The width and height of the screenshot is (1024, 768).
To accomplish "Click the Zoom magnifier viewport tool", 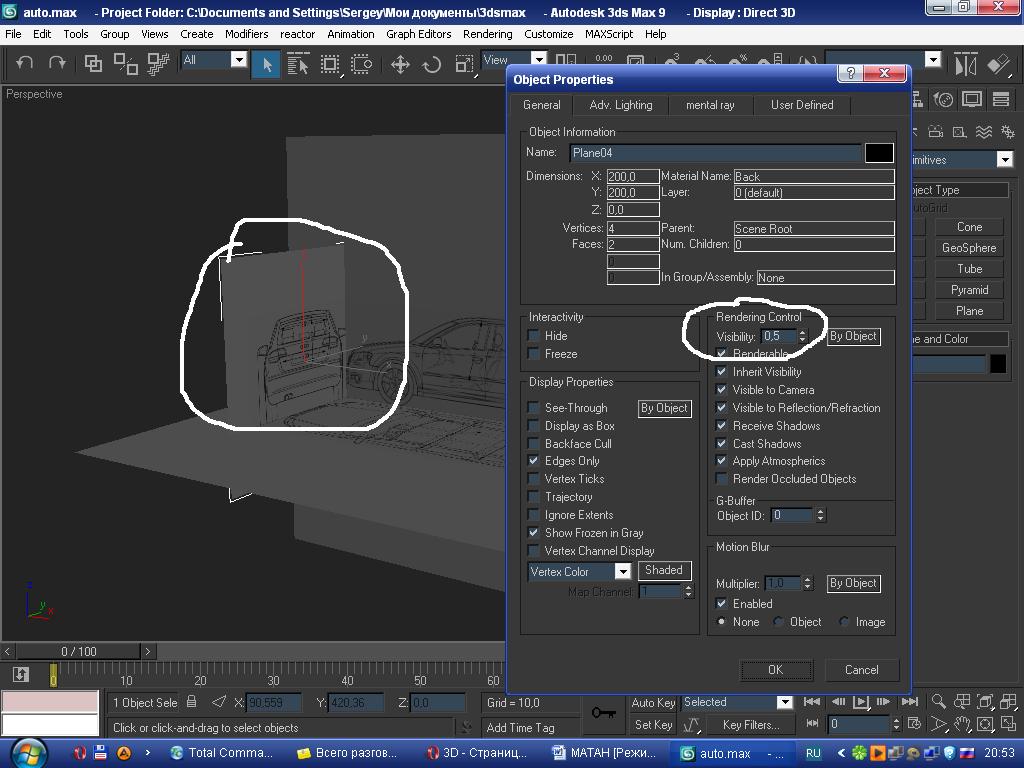I will [x=938, y=702].
